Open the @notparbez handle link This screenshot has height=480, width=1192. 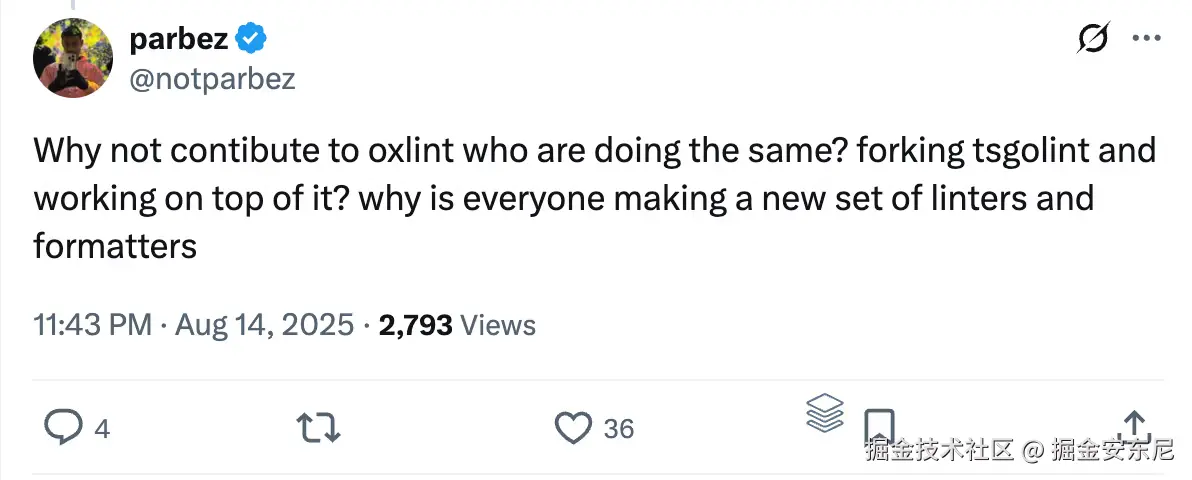pyautogui.click(x=212, y=78)
